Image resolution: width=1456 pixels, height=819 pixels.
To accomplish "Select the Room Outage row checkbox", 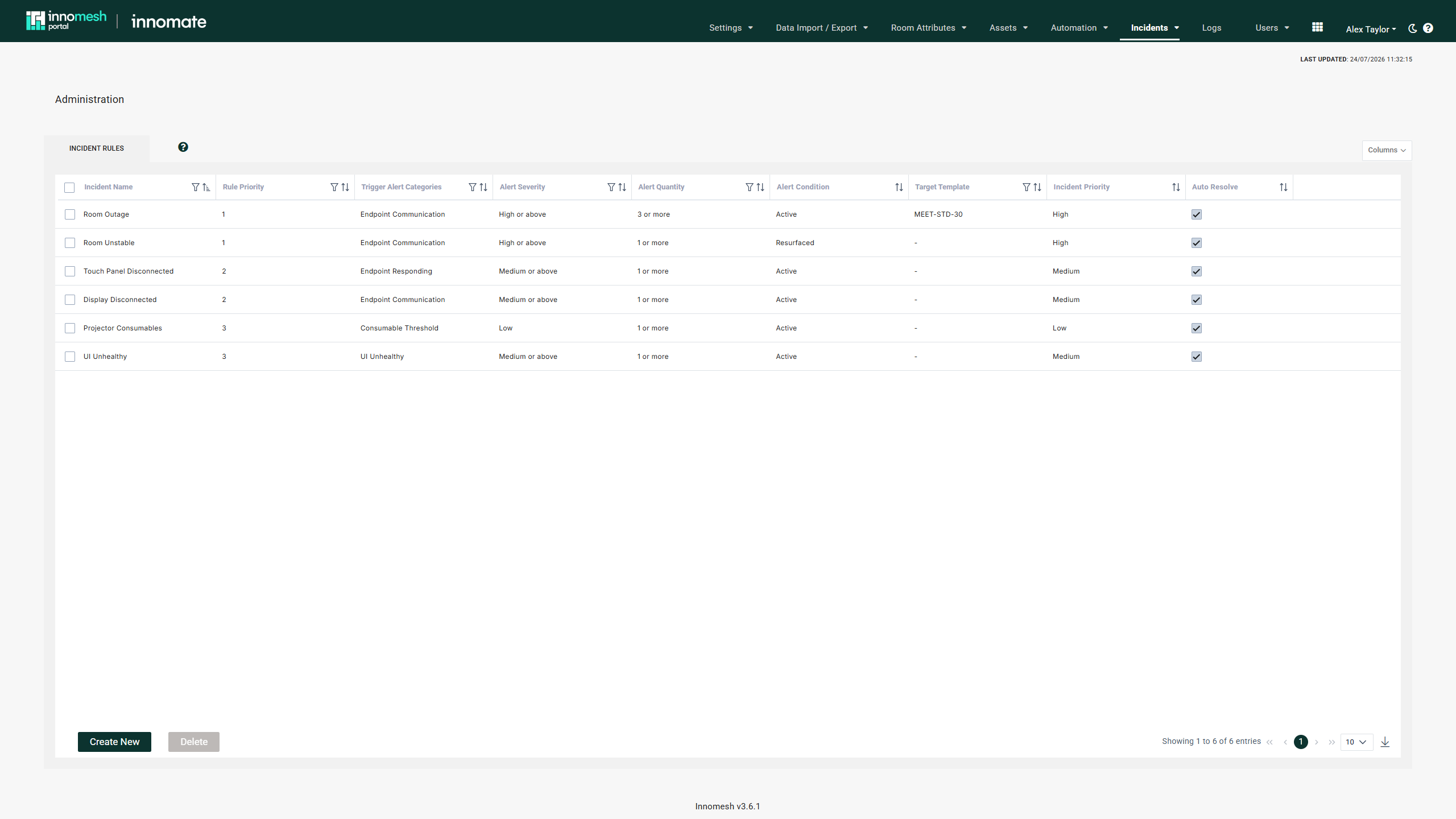I will 70,214.
